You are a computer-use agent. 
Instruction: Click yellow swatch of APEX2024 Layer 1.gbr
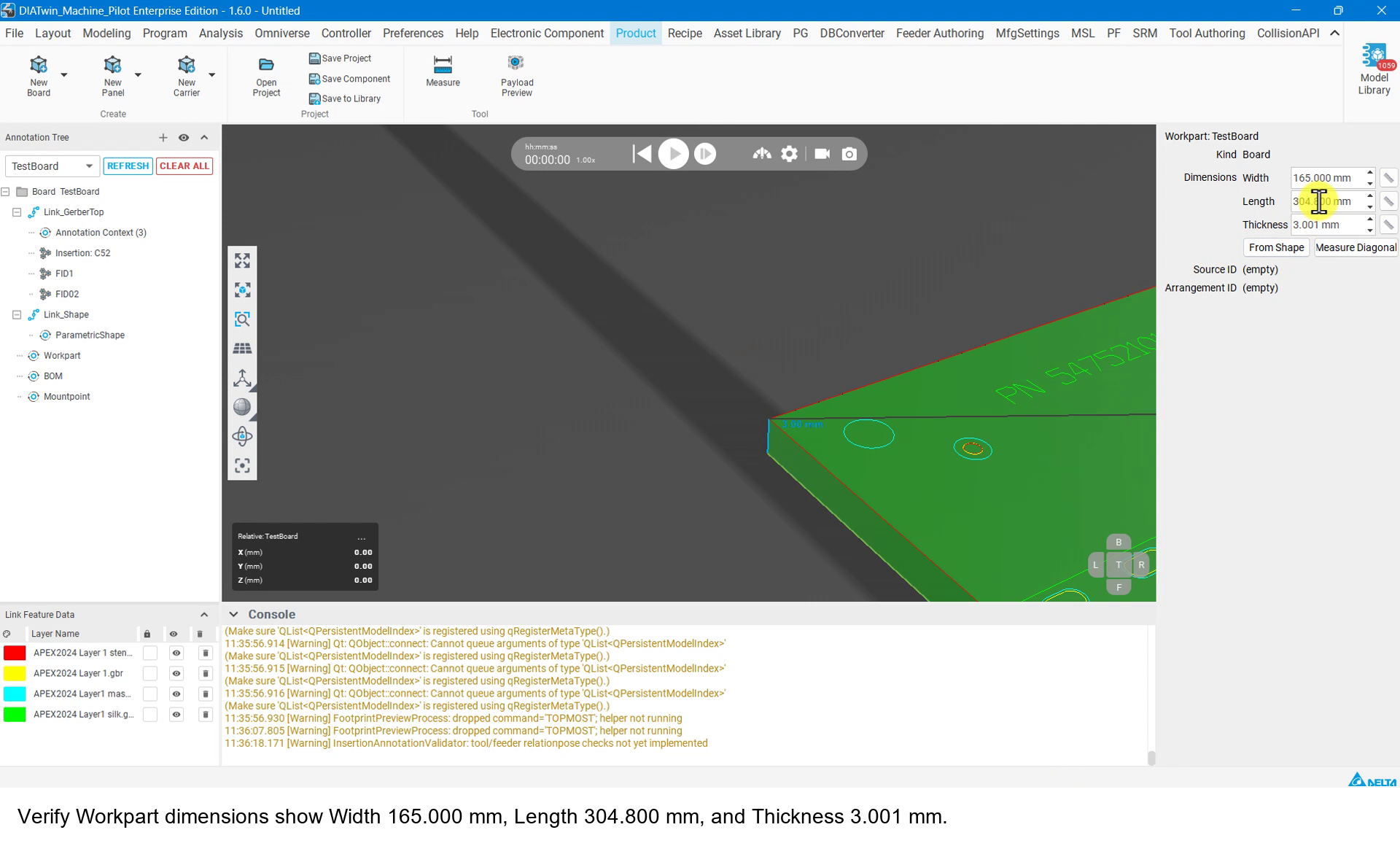tap(15, 674)
